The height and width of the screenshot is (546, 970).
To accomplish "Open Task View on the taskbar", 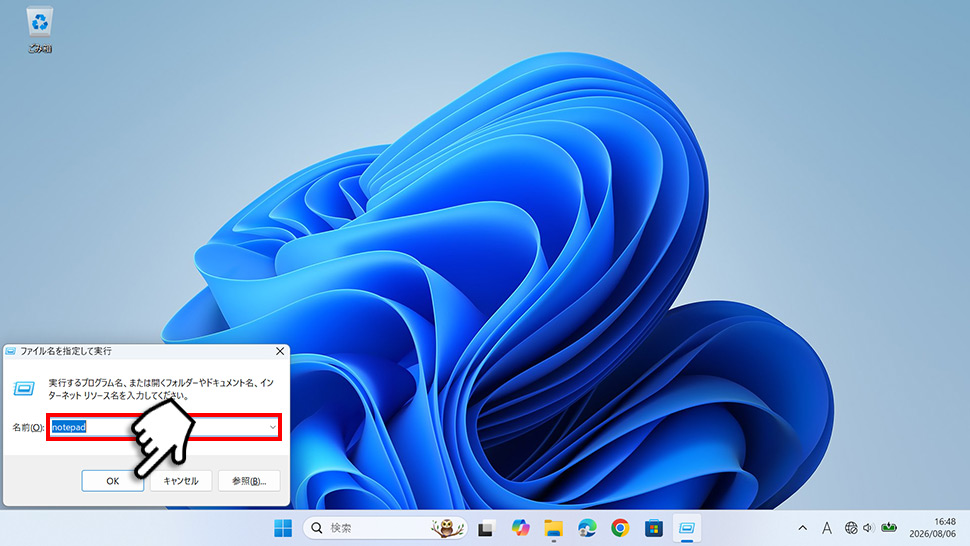I will (x=486, y=528).
